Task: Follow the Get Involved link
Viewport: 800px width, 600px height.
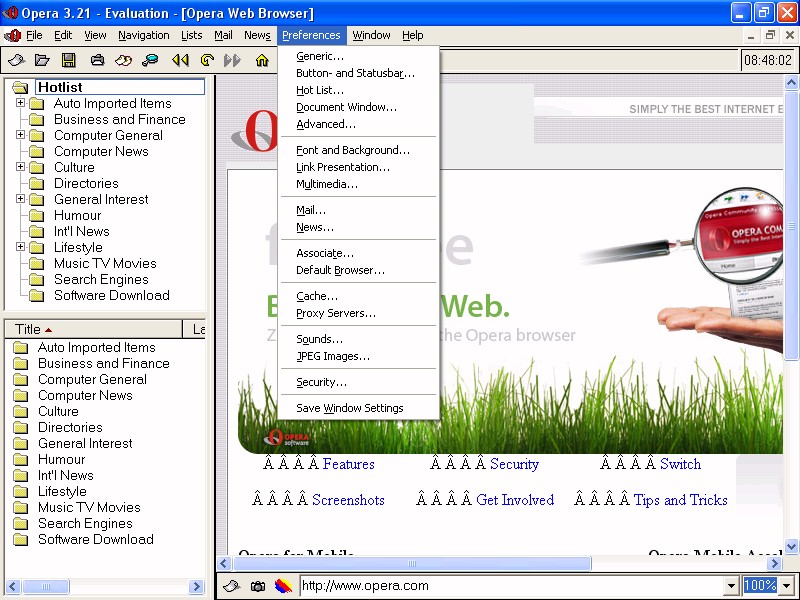Action: [x=515, y=499]
